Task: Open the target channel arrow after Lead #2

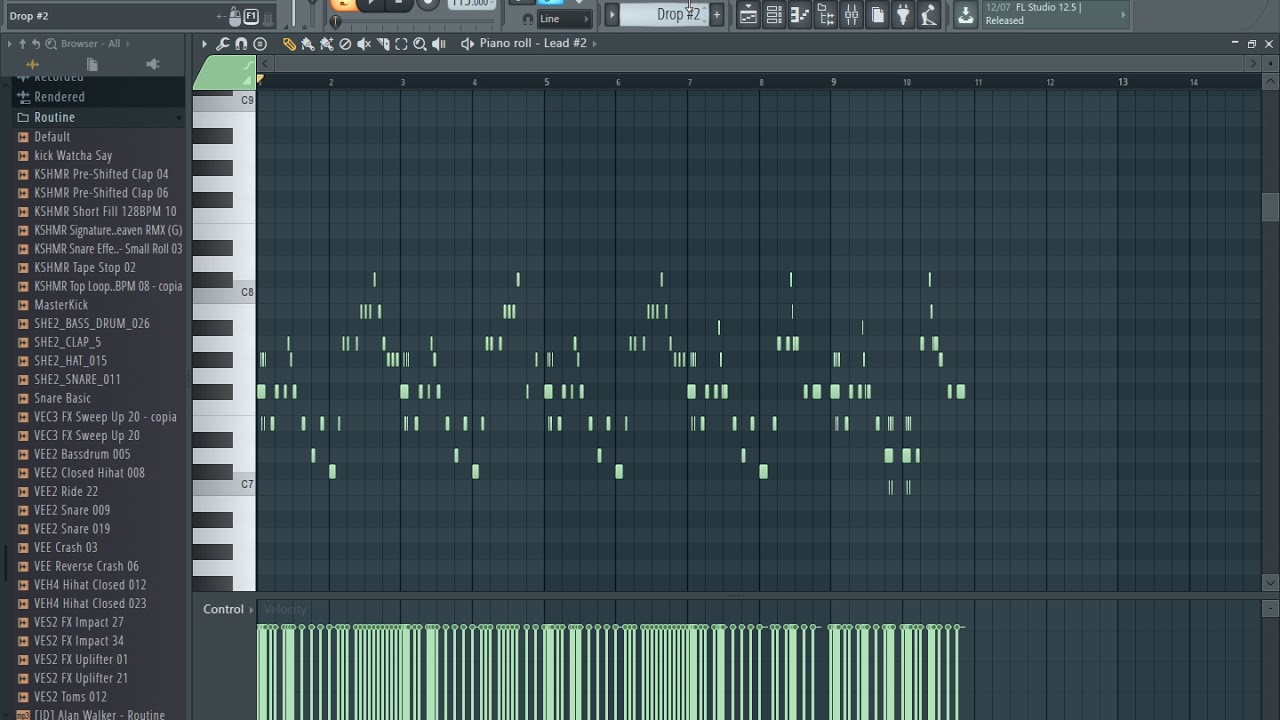Action: coord(595,44)
